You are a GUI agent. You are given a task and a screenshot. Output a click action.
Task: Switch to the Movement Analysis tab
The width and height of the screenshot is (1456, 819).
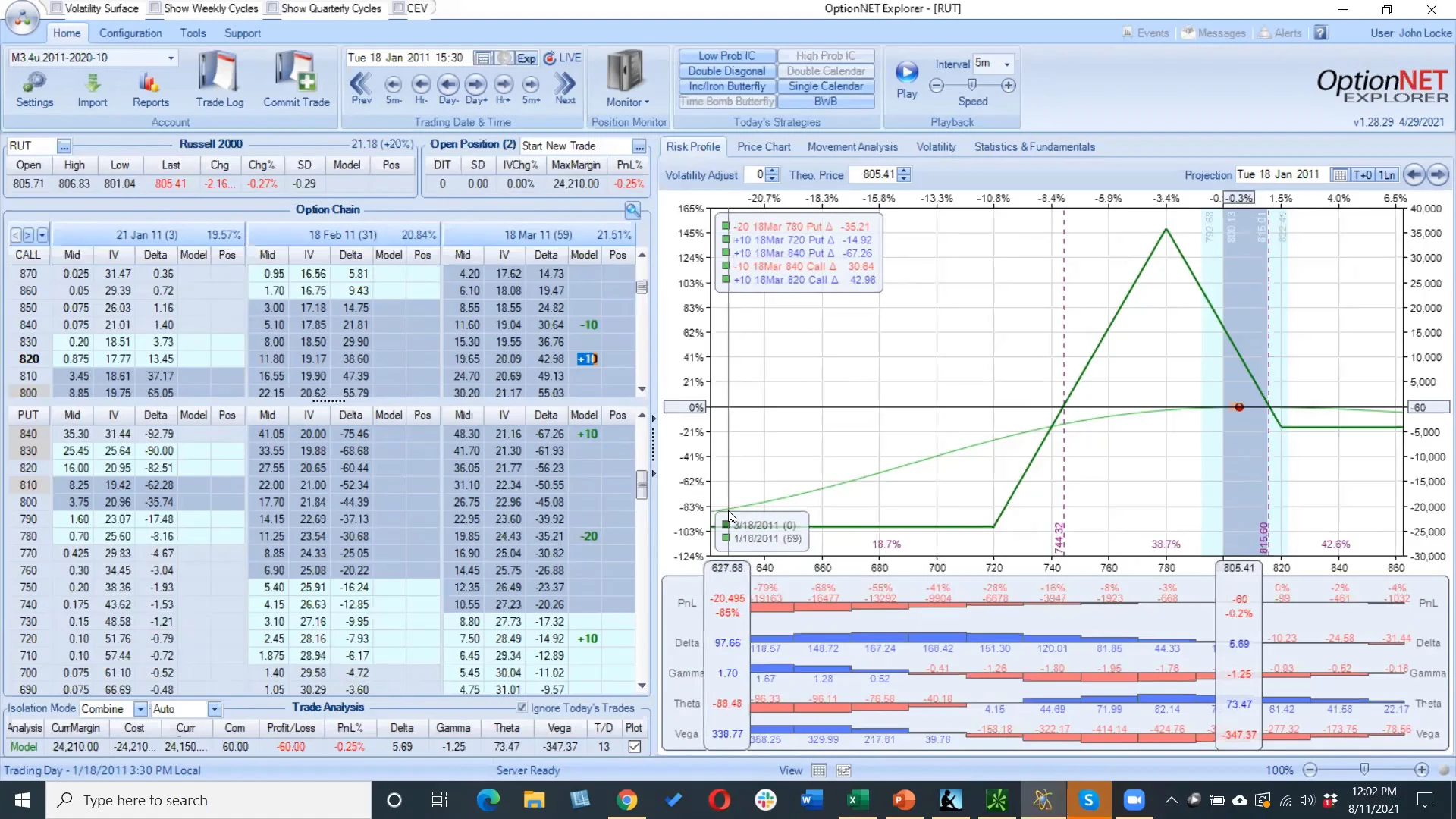(x=852, y=147)
